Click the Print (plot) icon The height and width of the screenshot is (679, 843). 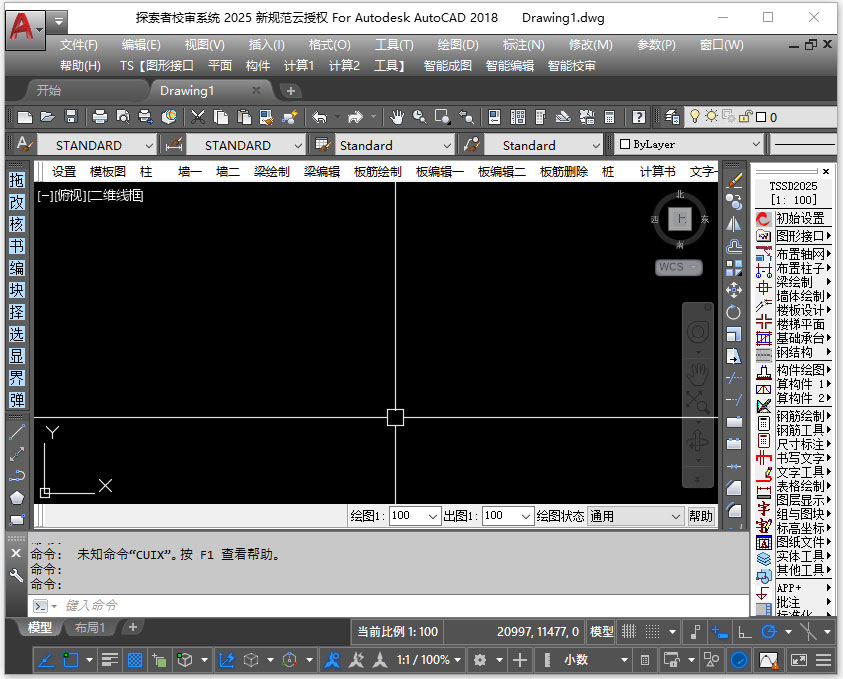click(99, 117)
